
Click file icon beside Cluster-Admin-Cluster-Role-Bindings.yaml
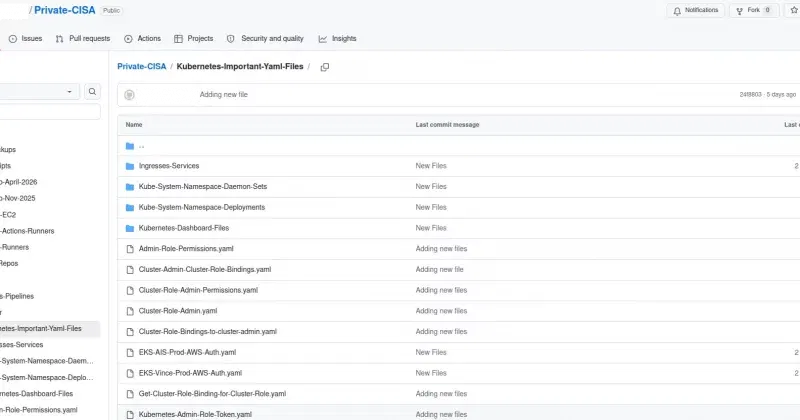[x=130, y=269]
